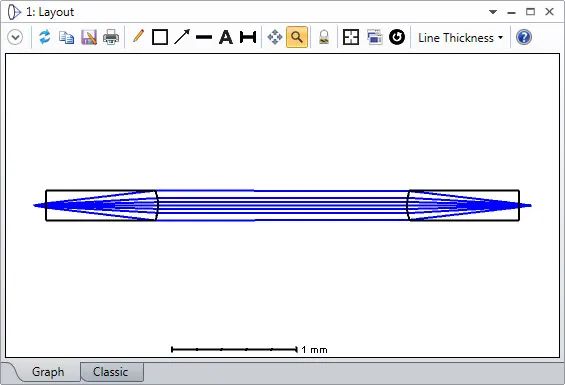Toggle the window lock icon

pyautogui.click(x=324, y=37)
